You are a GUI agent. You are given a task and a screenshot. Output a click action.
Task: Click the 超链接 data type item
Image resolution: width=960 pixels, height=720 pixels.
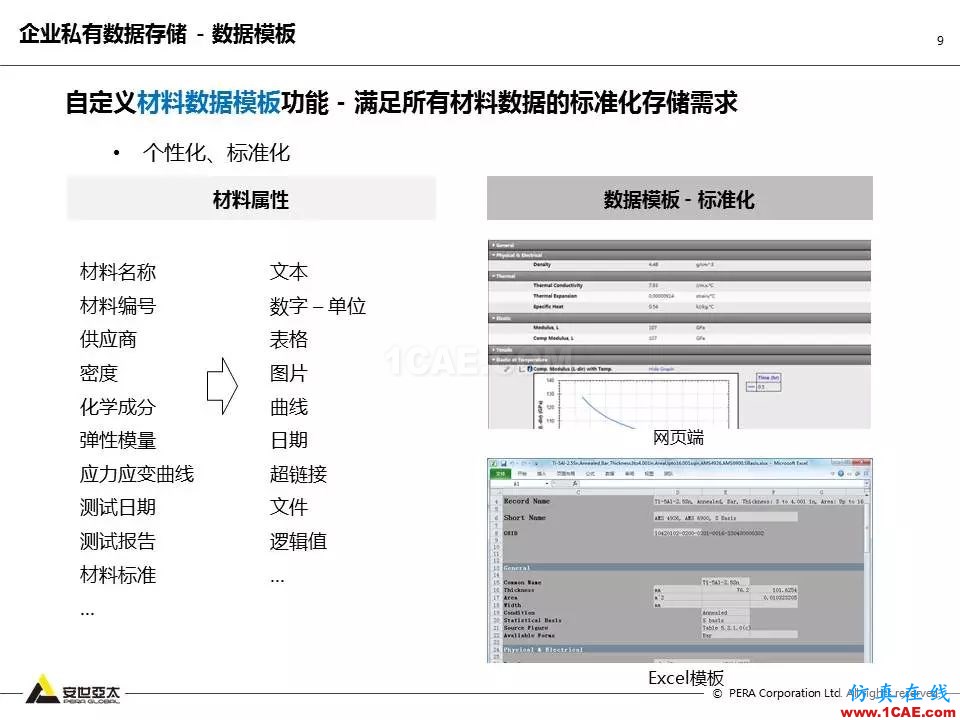click(299, 474)
